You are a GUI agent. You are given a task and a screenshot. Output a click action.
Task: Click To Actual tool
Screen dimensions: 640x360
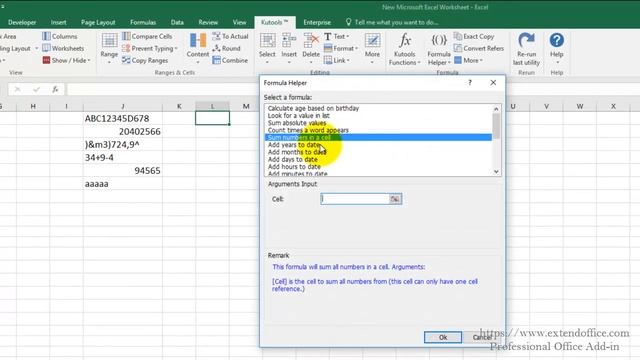[x=230, y=36]
